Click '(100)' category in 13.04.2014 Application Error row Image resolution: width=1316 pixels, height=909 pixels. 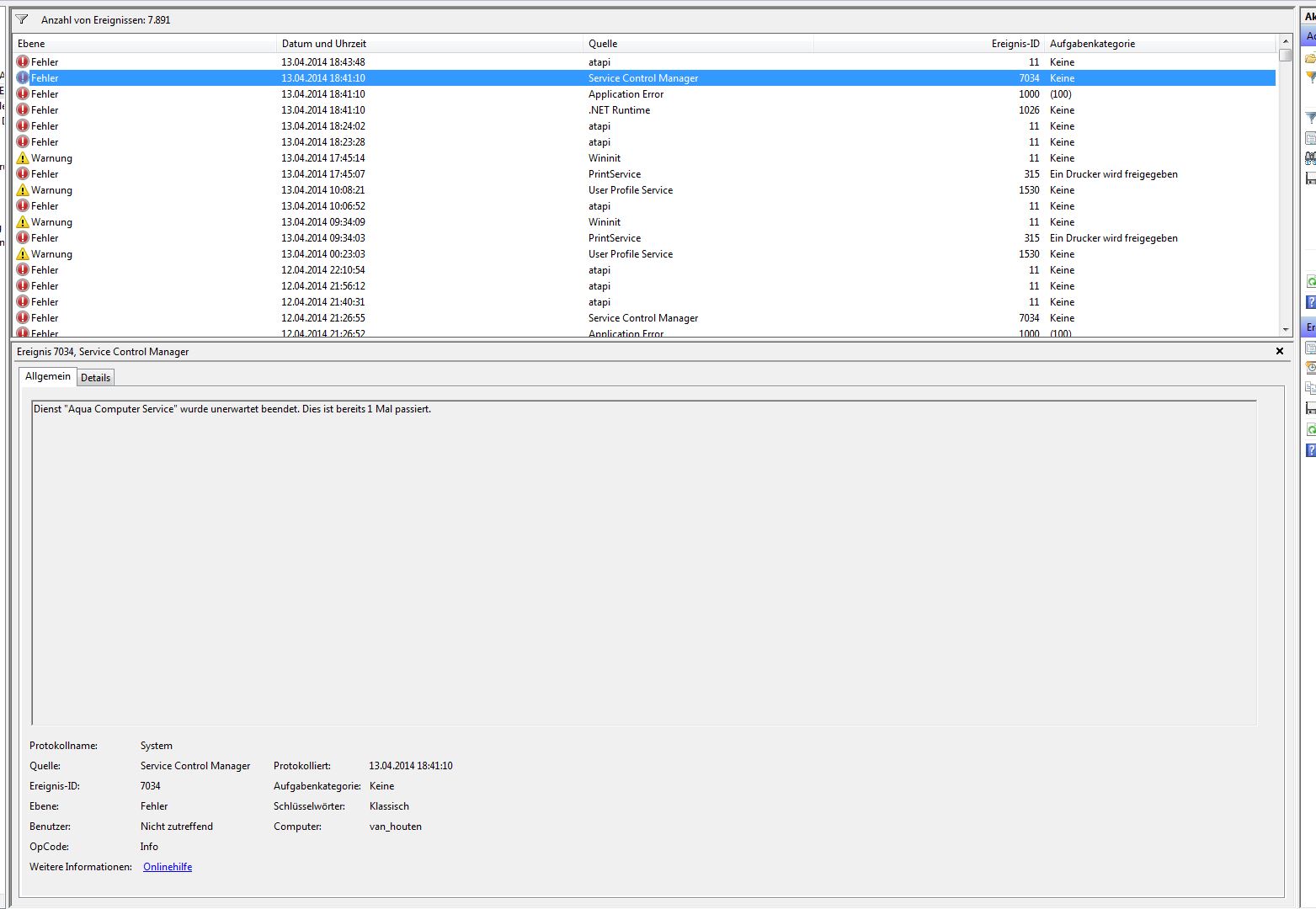point(1060,94)
